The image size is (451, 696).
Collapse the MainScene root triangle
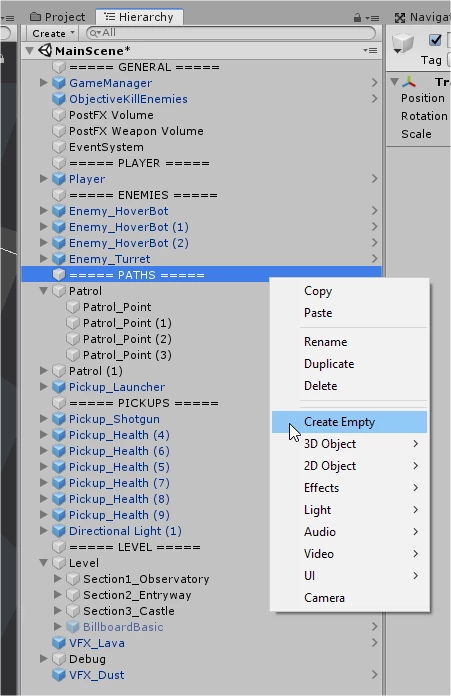[30, 51]
